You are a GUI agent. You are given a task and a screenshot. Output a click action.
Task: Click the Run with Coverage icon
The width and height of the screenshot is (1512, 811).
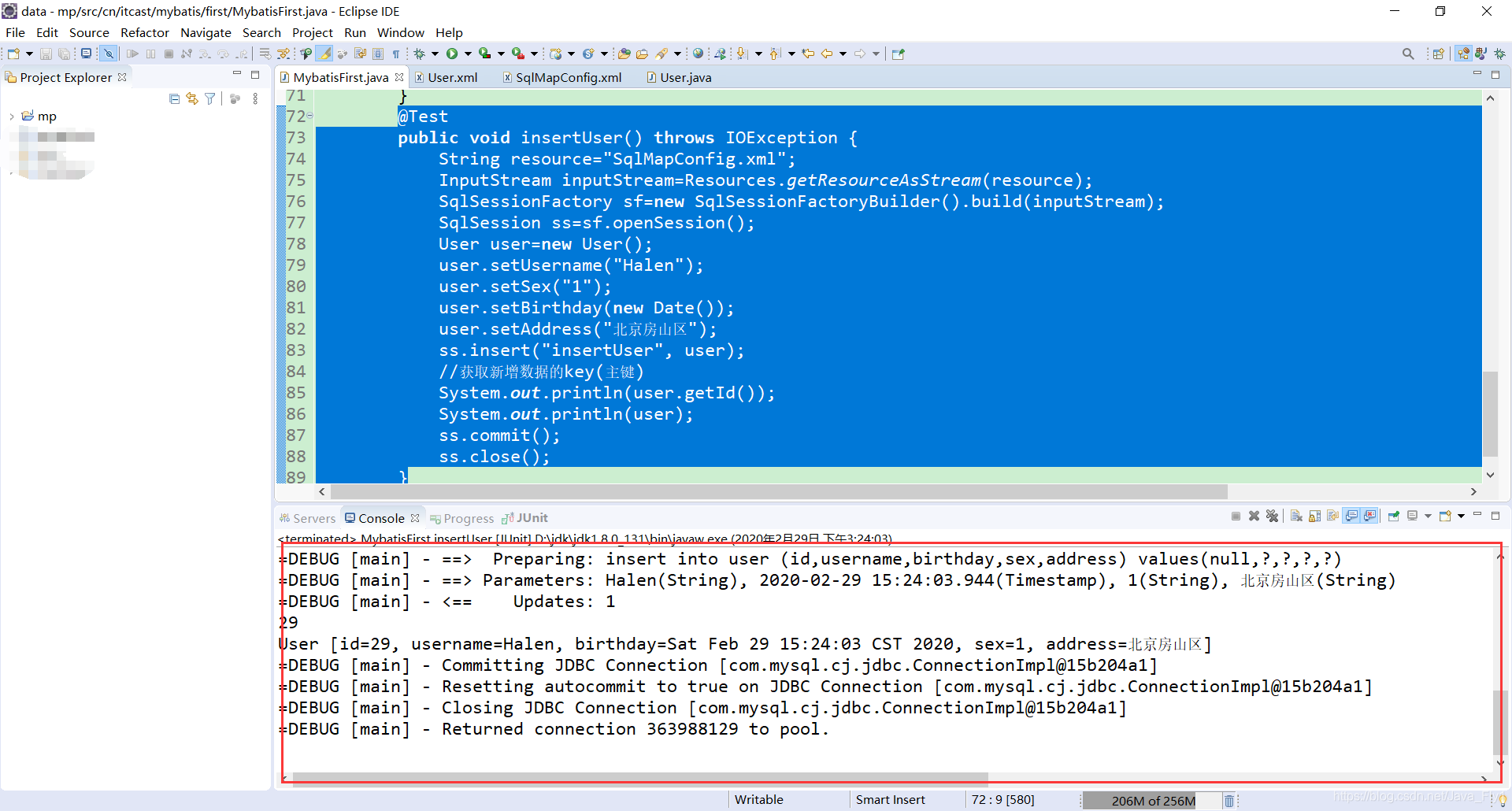(x=485, y=54)
